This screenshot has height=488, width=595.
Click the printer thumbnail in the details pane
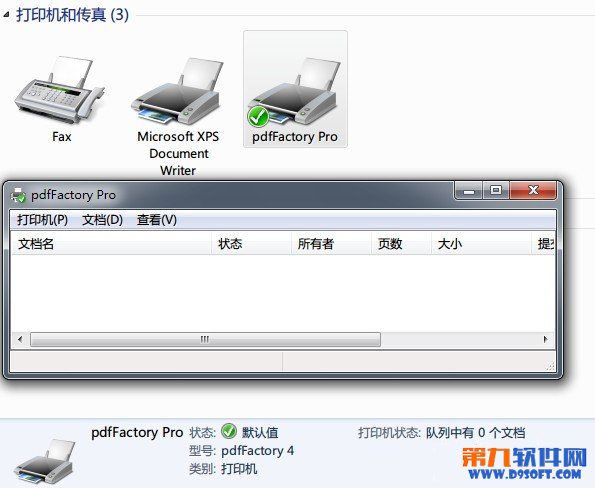(45, 461)
